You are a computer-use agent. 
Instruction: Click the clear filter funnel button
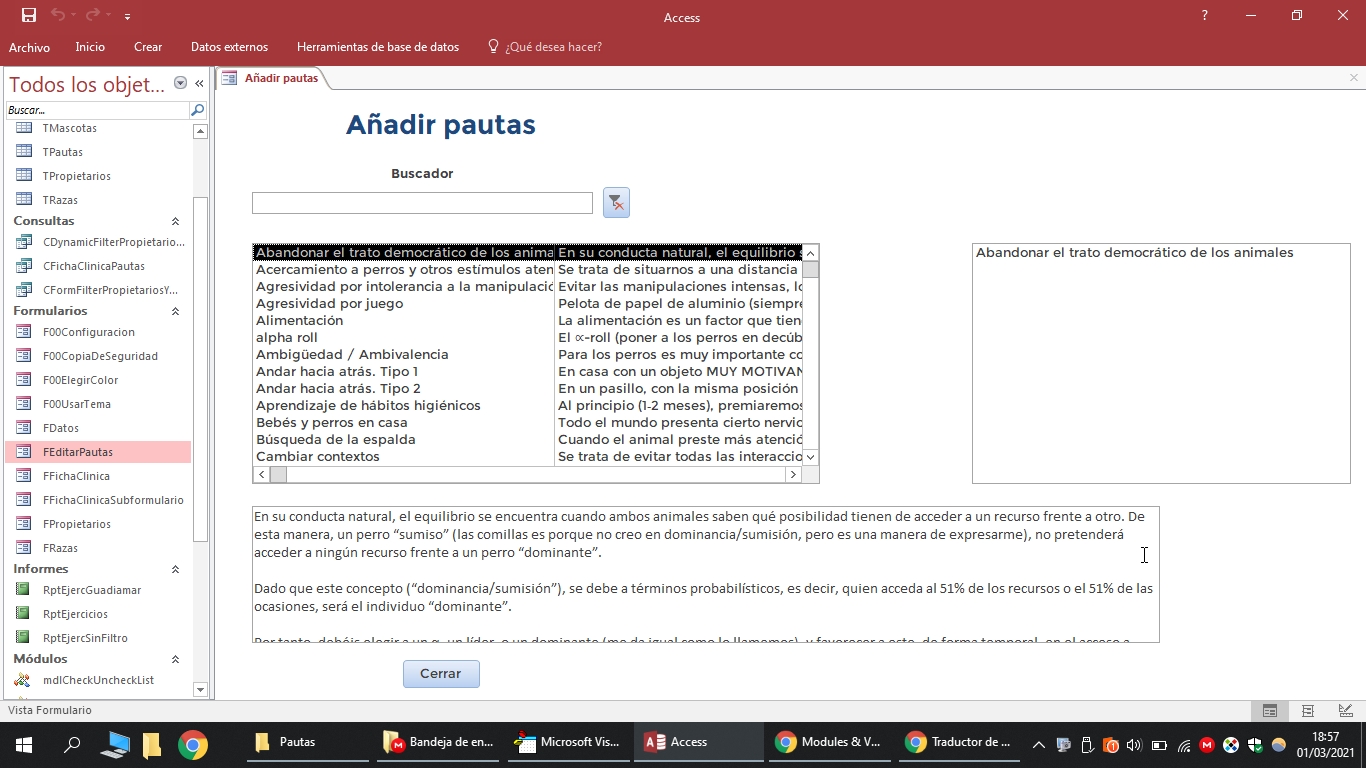pyautogui.click(x=616, y=202)
